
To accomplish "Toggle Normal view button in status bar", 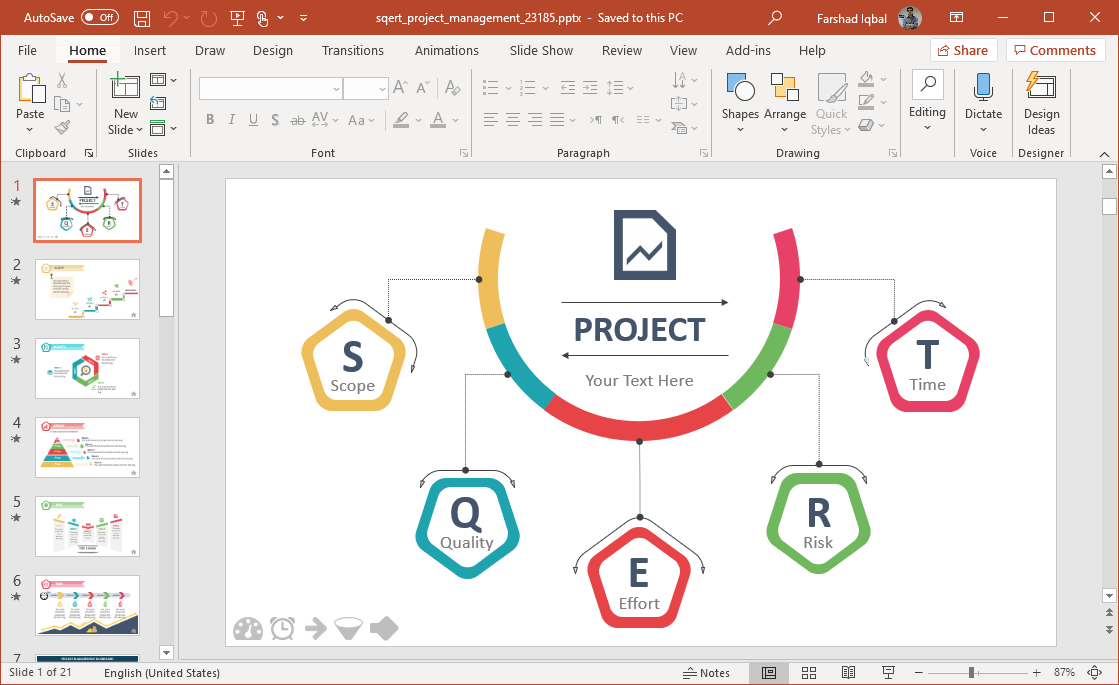I will click(768, 673).
